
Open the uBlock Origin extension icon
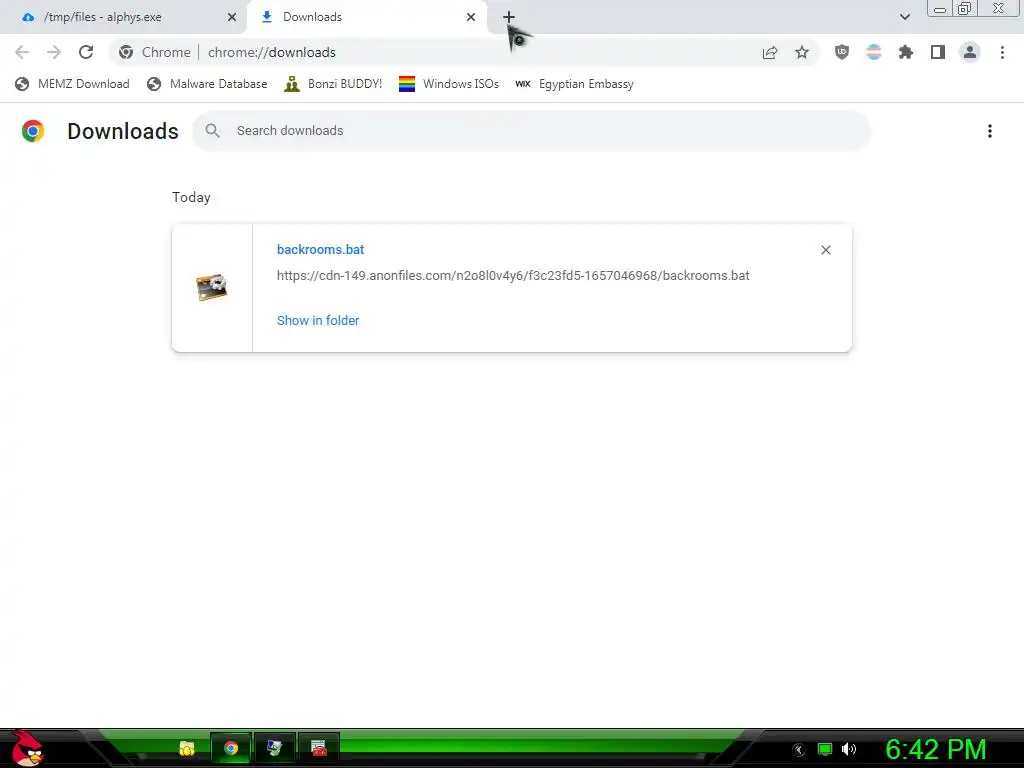(x=842, y=52)
